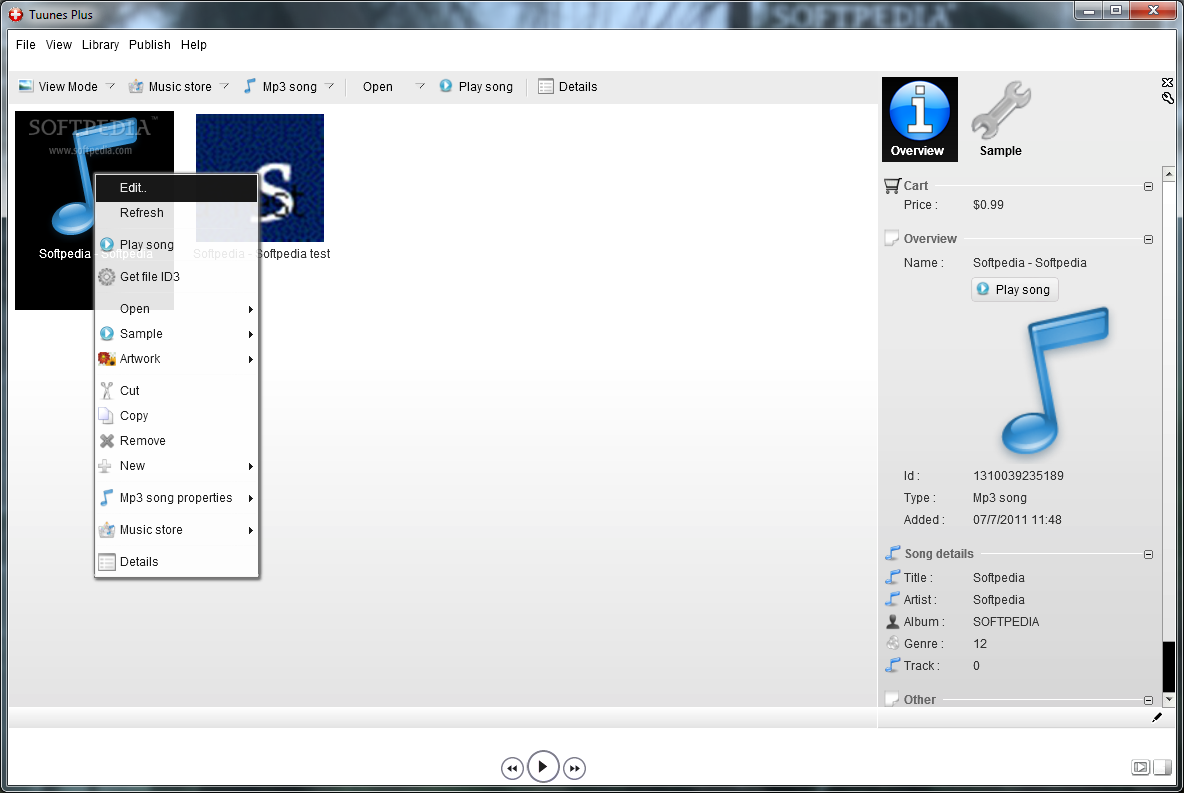Click the Cart shopping cart icon

click(x=893, y=185)
